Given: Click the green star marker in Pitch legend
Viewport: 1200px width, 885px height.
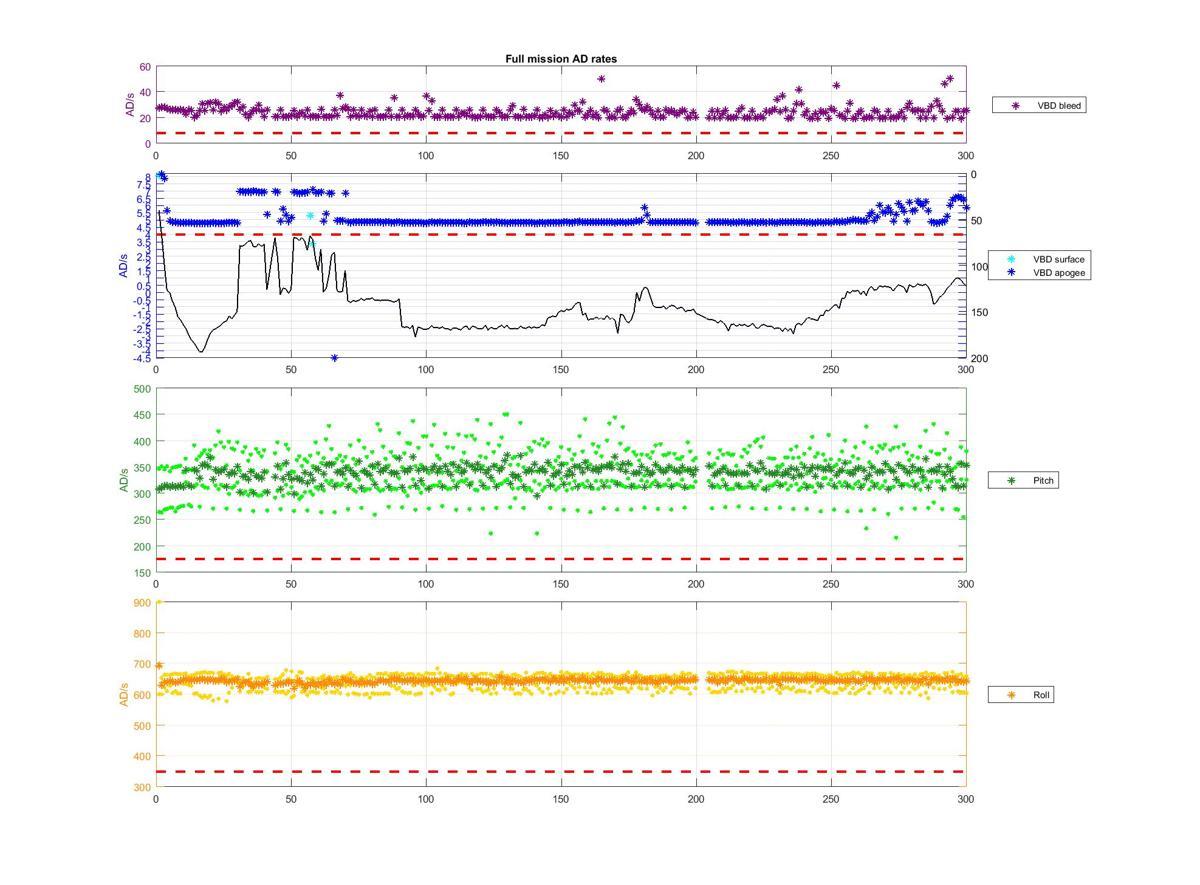Looking at the screenshot, I should click(x=1011, y=481).
